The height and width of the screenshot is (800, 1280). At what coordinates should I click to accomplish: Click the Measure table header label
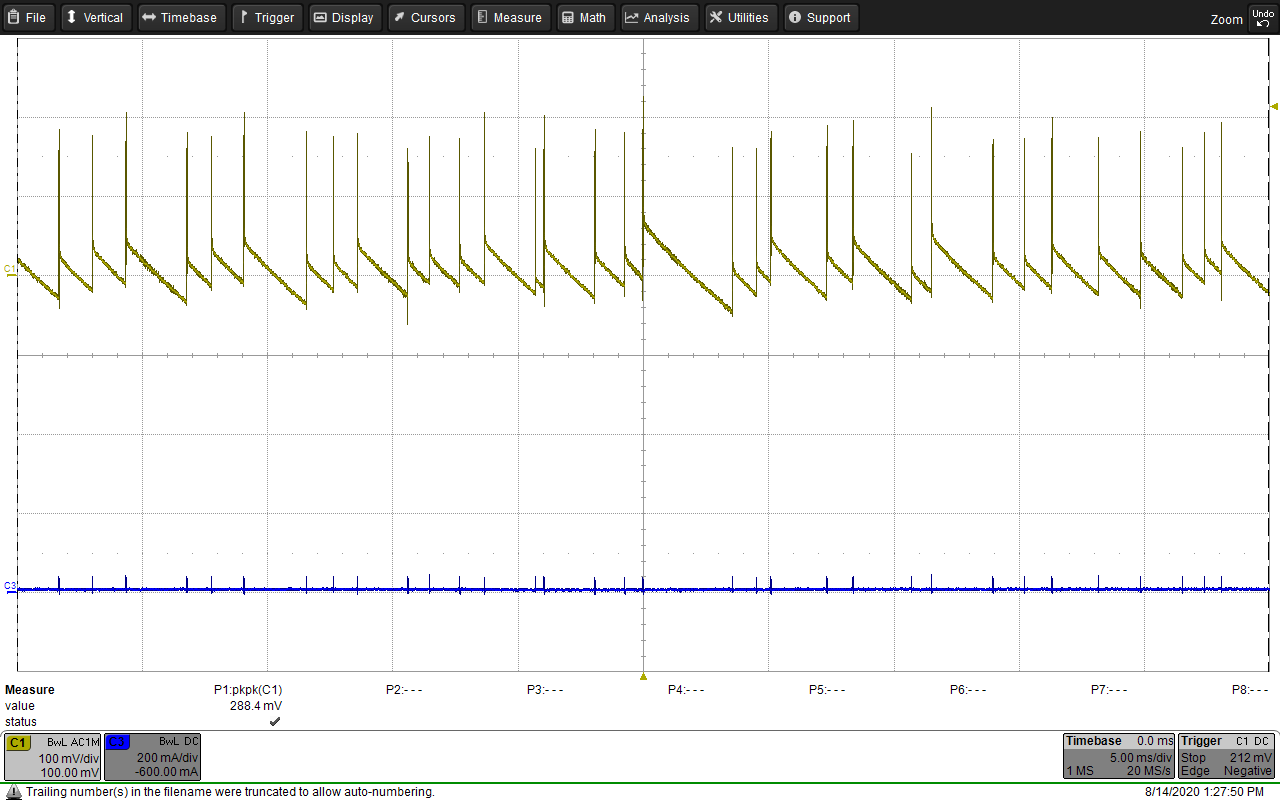[30, 690]
